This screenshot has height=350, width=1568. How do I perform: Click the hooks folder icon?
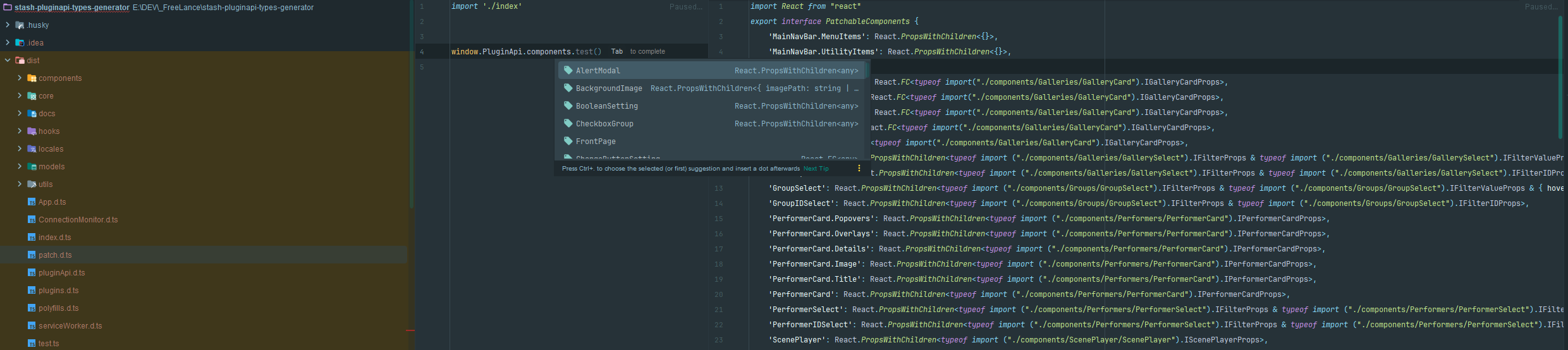coord(32,131)
